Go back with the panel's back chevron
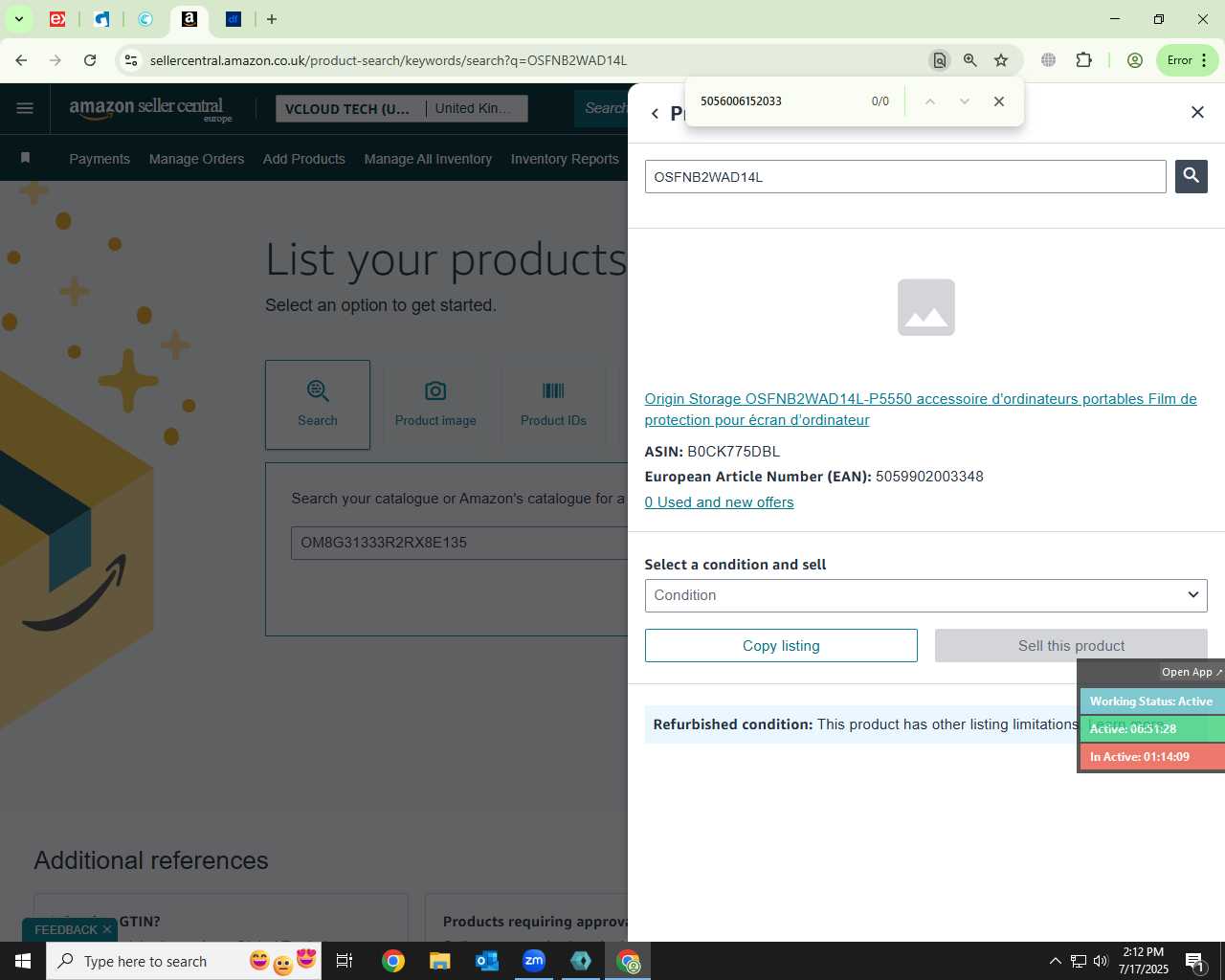The height and width of the screenshot is (980, 1225). click(x=655, y=114)
